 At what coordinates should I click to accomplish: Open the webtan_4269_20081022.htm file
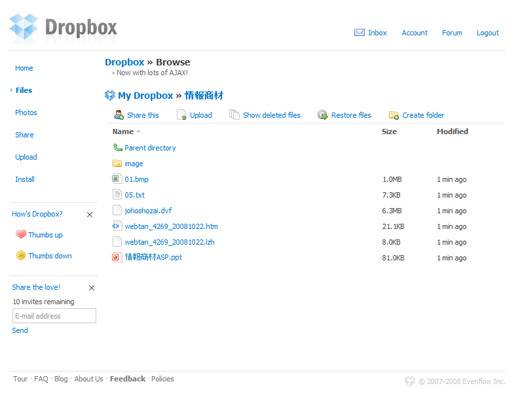coord(171,226)
